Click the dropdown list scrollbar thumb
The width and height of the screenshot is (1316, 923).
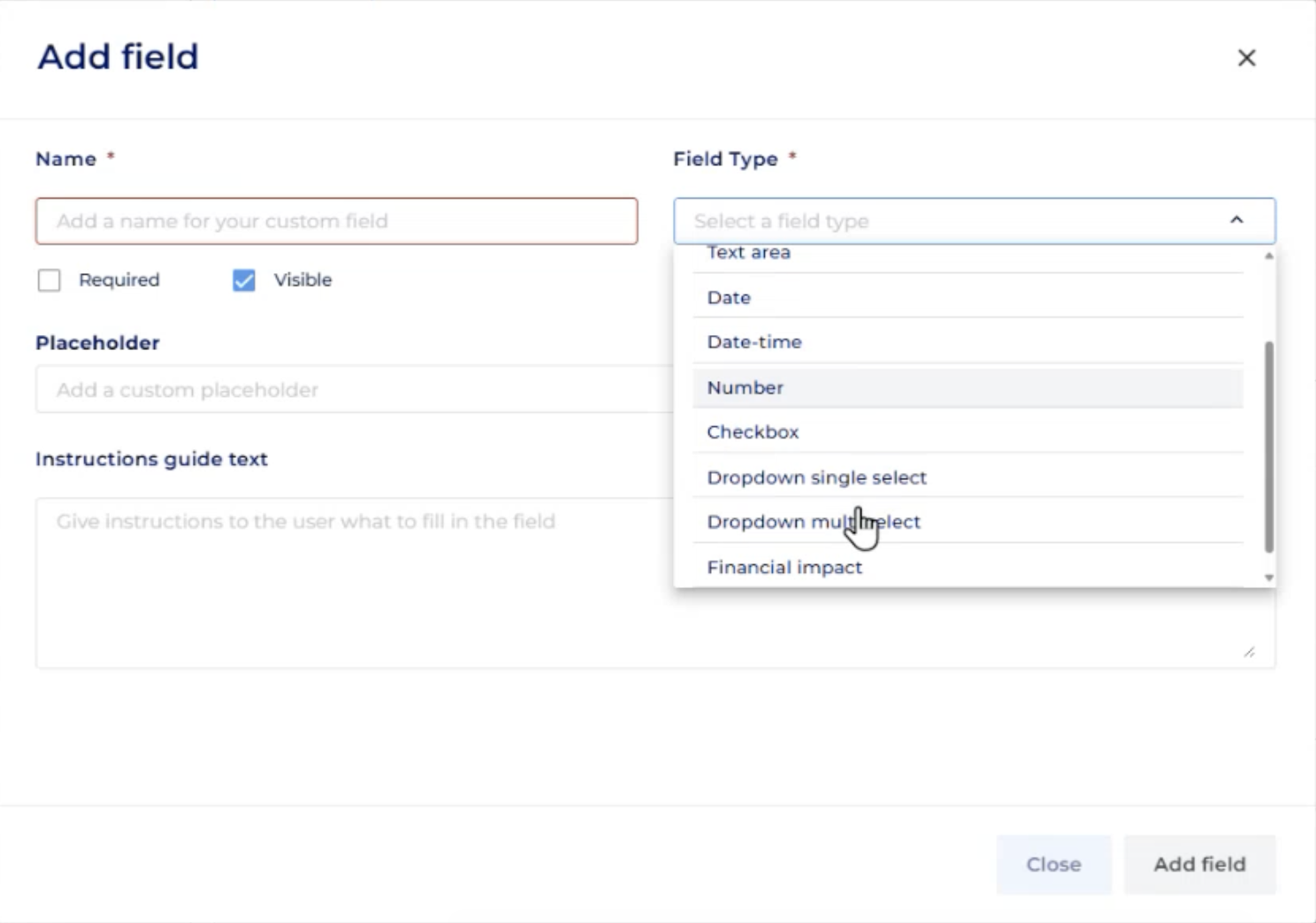[x=1269, y=446]
